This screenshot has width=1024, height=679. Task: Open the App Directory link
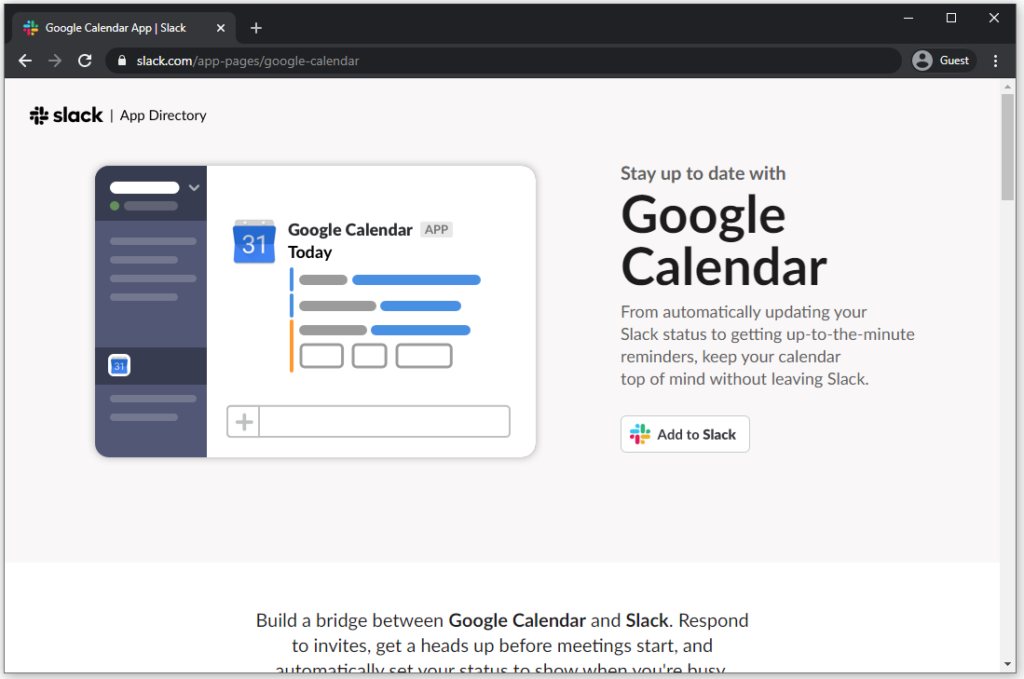pyautogui.click(x=162, y=115)
